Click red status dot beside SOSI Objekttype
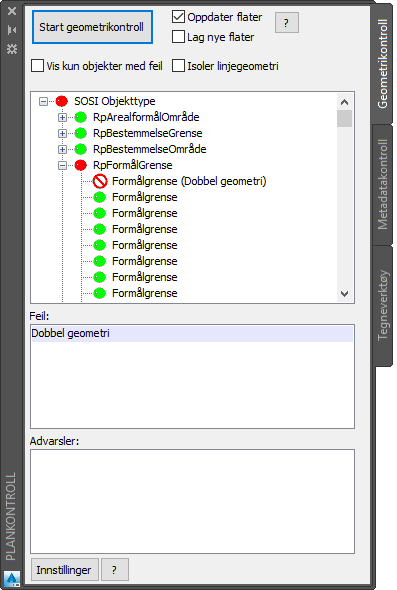 pos(62,101)
